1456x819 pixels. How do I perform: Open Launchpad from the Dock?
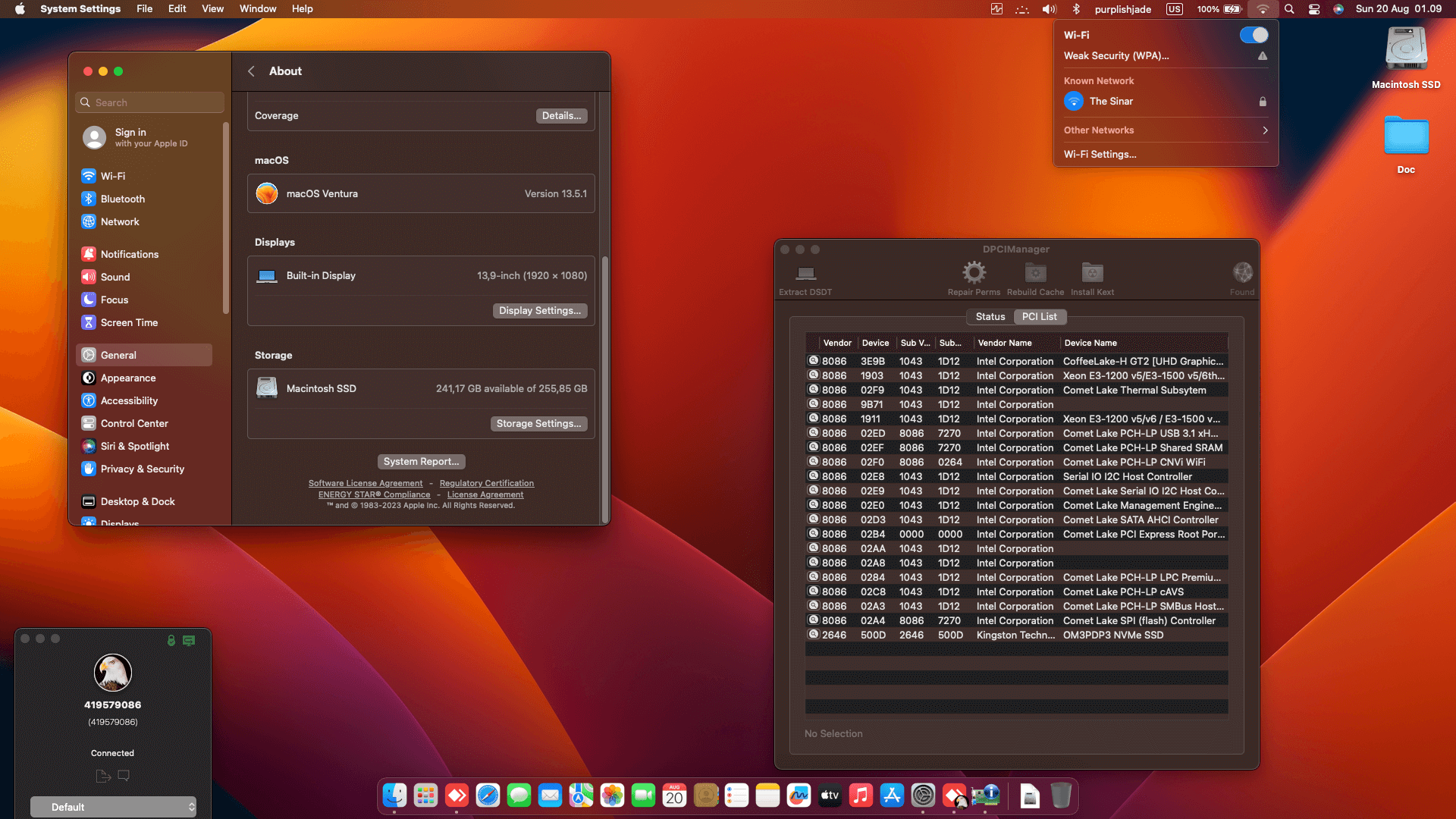click(425, 795)
